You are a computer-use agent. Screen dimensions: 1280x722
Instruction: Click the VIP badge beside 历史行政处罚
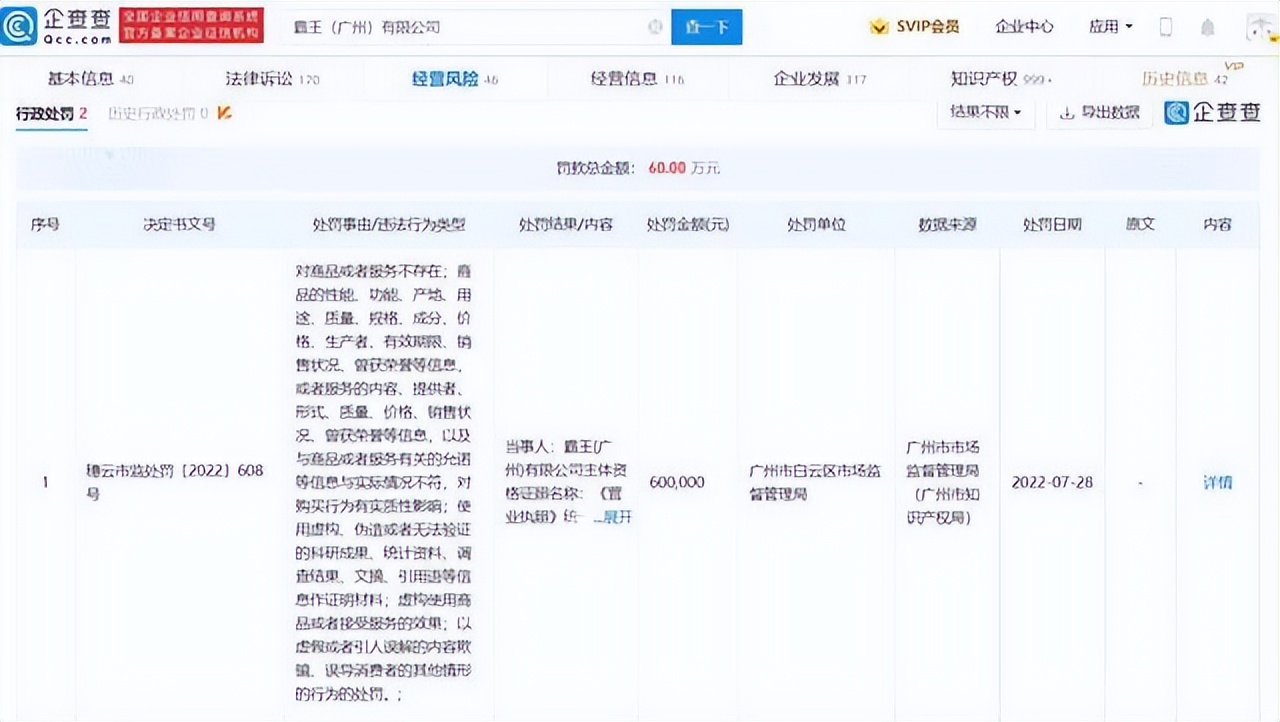click(x=225, y=113)
